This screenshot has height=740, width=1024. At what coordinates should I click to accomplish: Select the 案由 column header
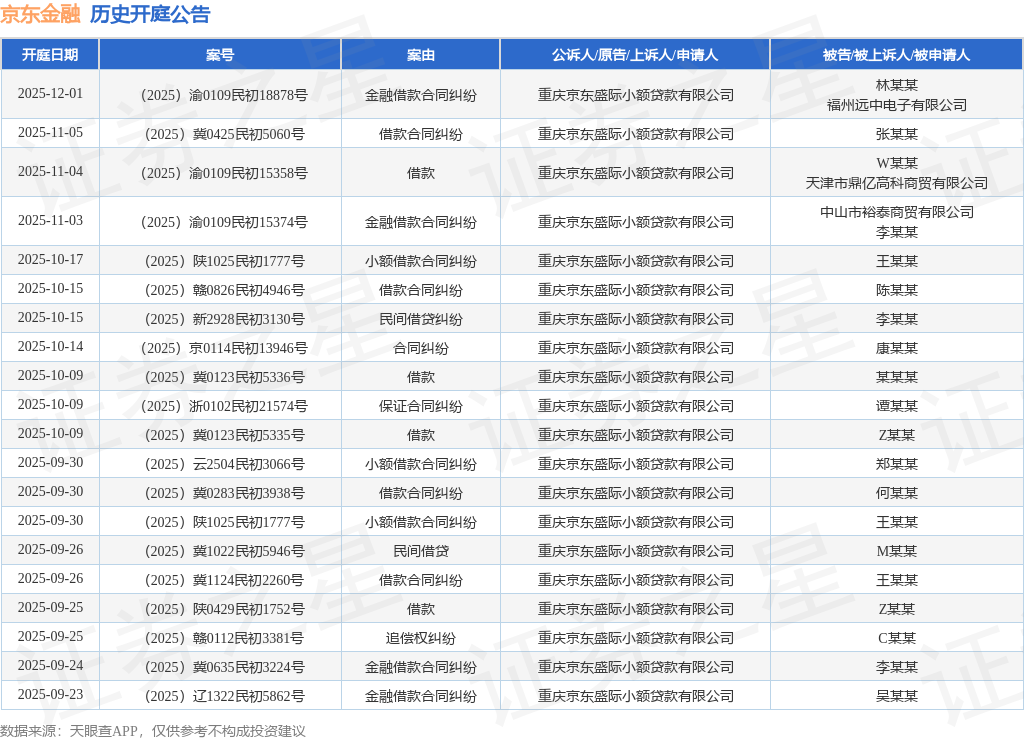pos(421,55)
